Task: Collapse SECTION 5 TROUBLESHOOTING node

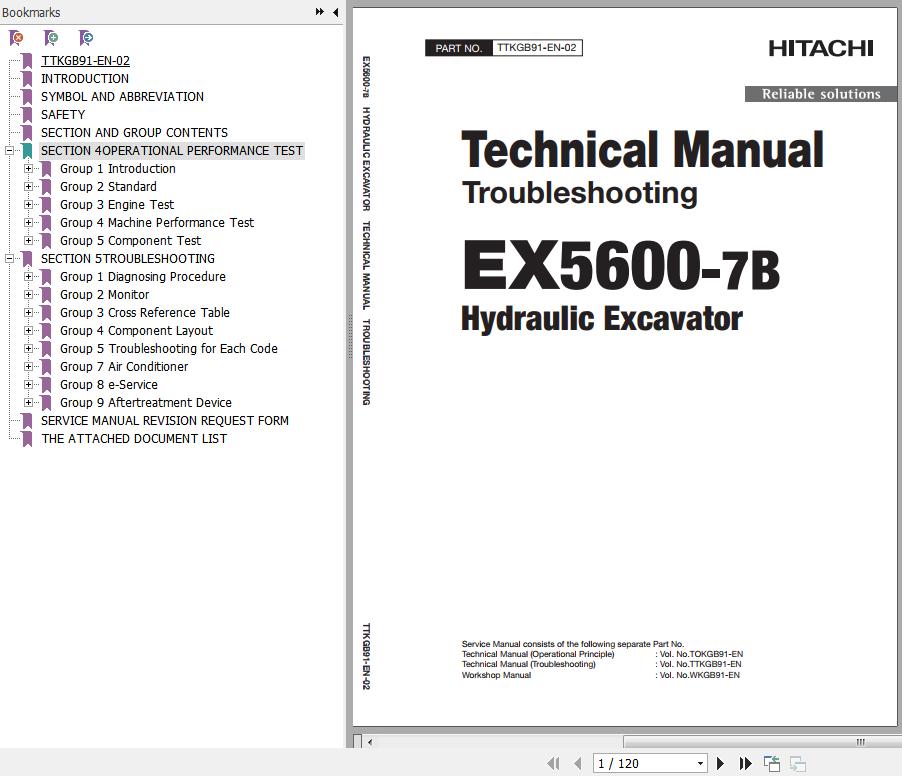Action: [x=10, y=259]
